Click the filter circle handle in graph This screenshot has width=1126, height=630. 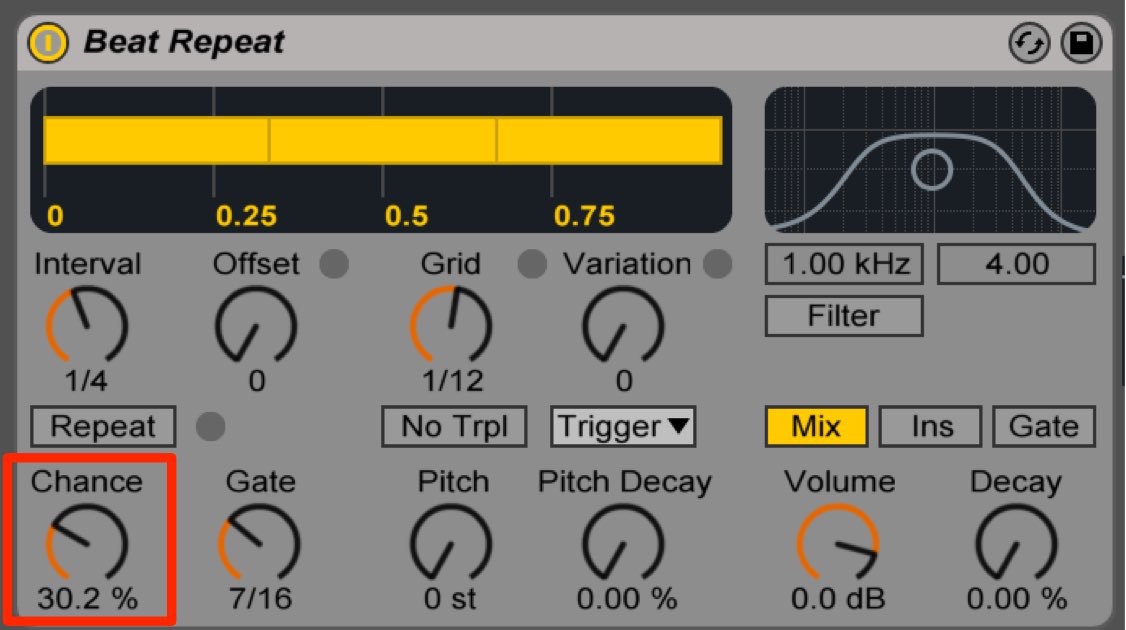(931, 170)
